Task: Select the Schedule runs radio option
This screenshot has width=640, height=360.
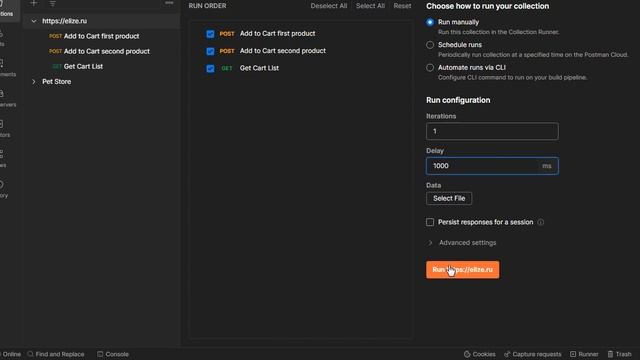Action: coord(430,45)
